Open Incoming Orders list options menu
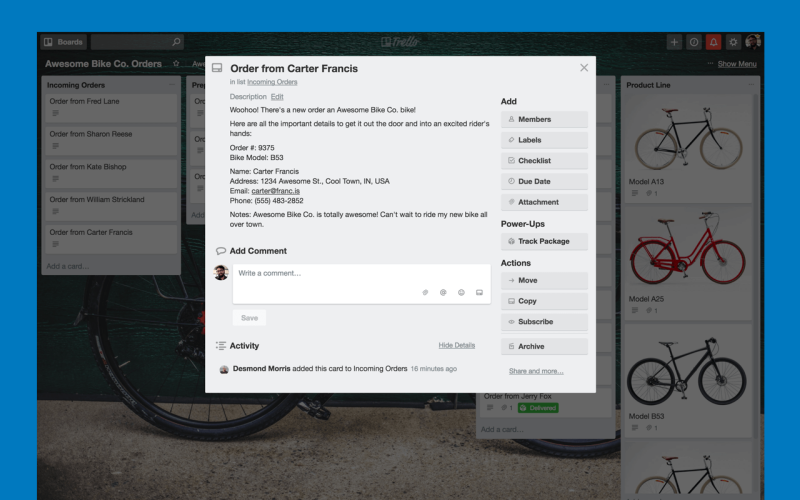The height and width of the screenshot is (500, 800). coord(172,85)
